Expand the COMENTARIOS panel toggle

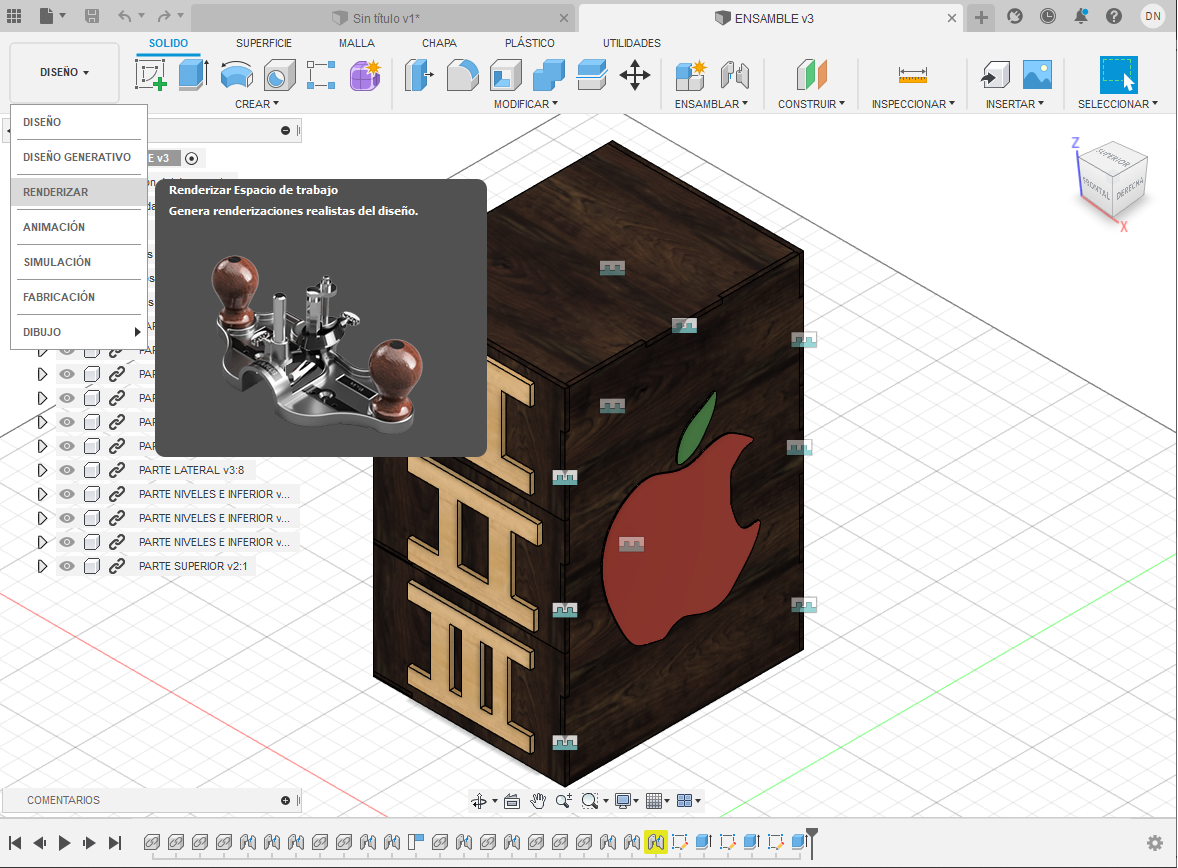[x=285, y=800]
